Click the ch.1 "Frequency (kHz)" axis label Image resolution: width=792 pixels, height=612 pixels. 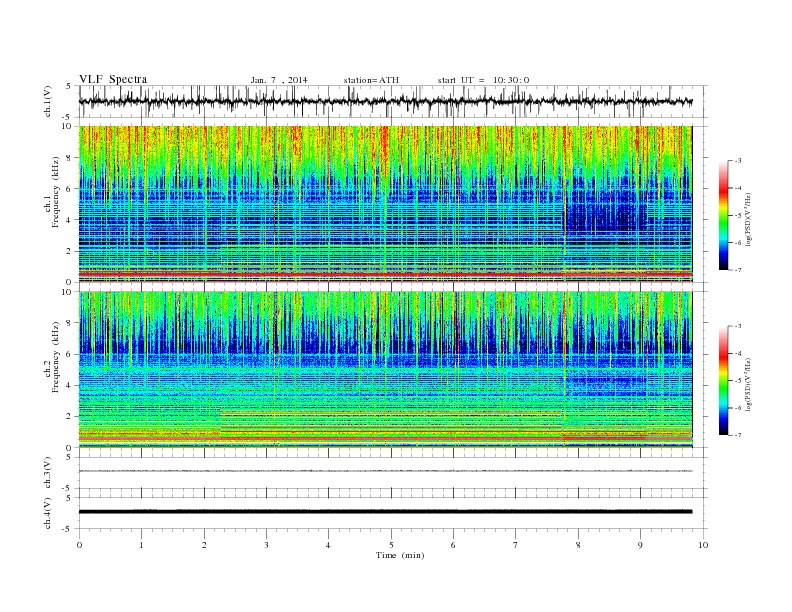coord(55,192)
